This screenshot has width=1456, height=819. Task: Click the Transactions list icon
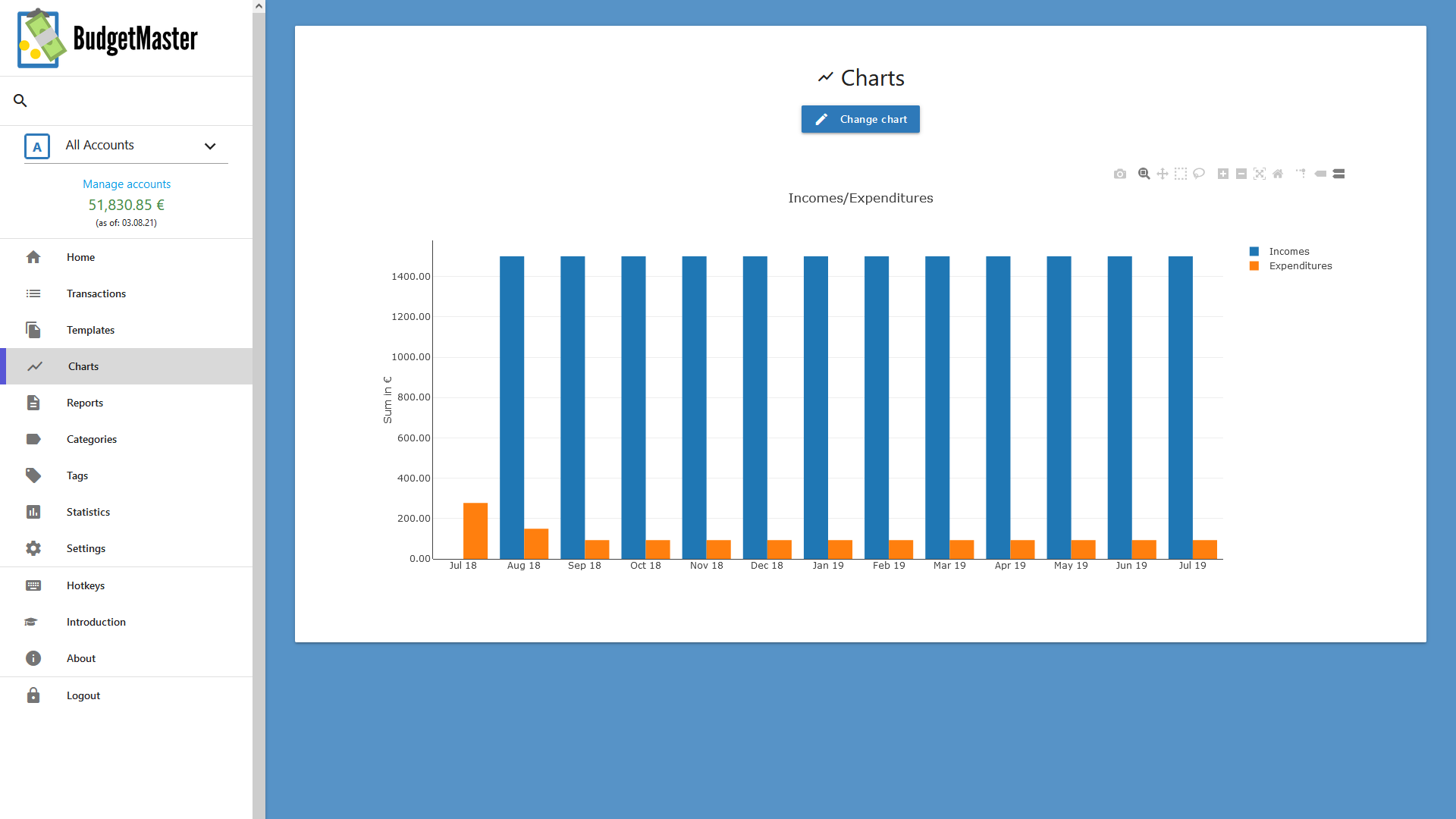(33, 293)
